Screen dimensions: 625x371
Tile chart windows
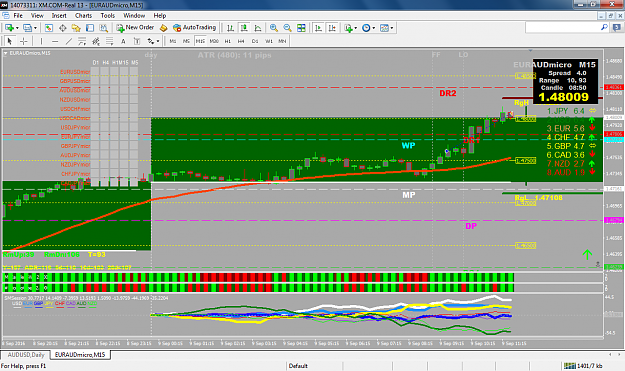point(301,28)
